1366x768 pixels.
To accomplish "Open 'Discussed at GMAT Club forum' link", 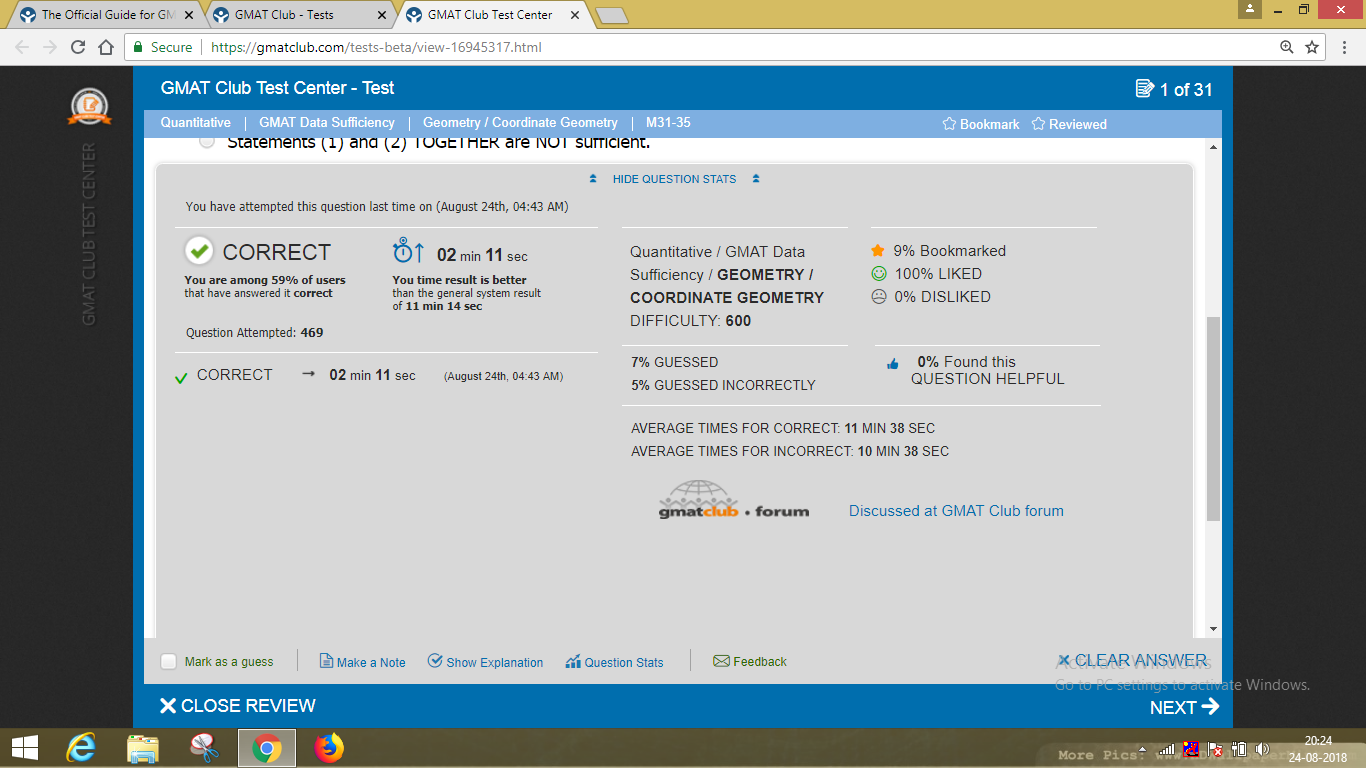I will tap(956, 510).
